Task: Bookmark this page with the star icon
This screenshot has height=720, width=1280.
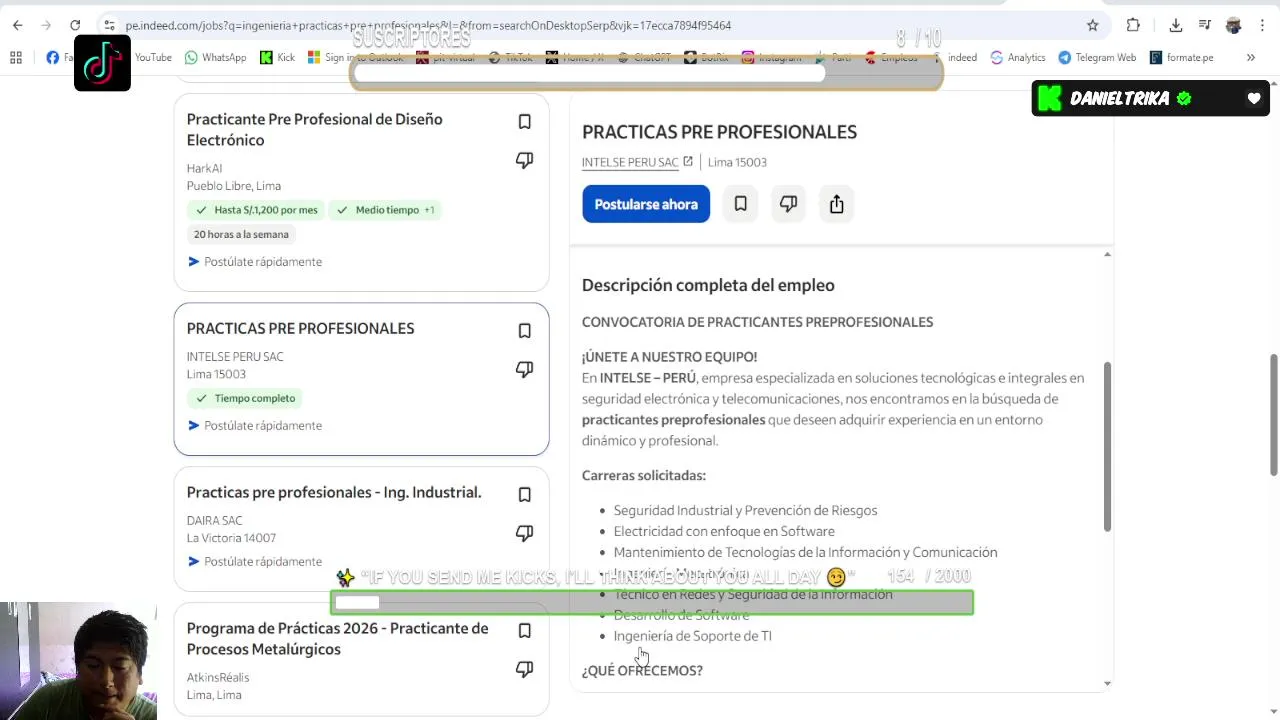Action: 1092,25
